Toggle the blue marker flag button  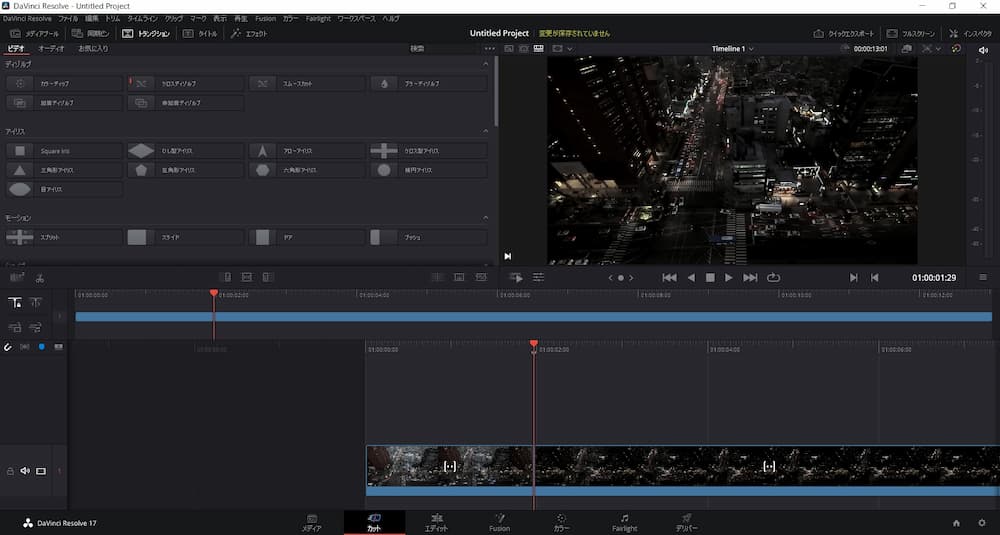pos(41,347)
